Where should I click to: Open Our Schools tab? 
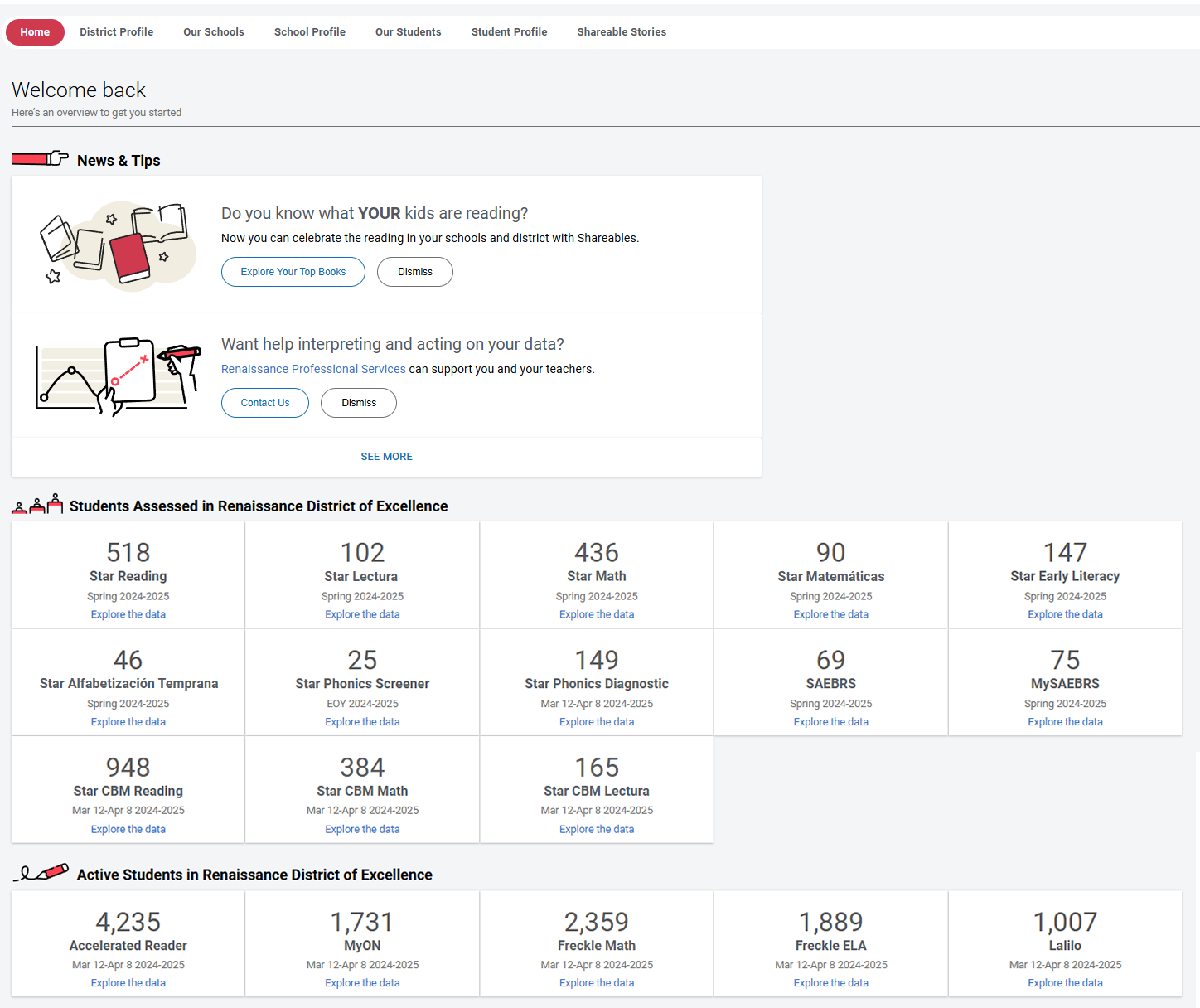pyautogui.click(x=214, y=32)
